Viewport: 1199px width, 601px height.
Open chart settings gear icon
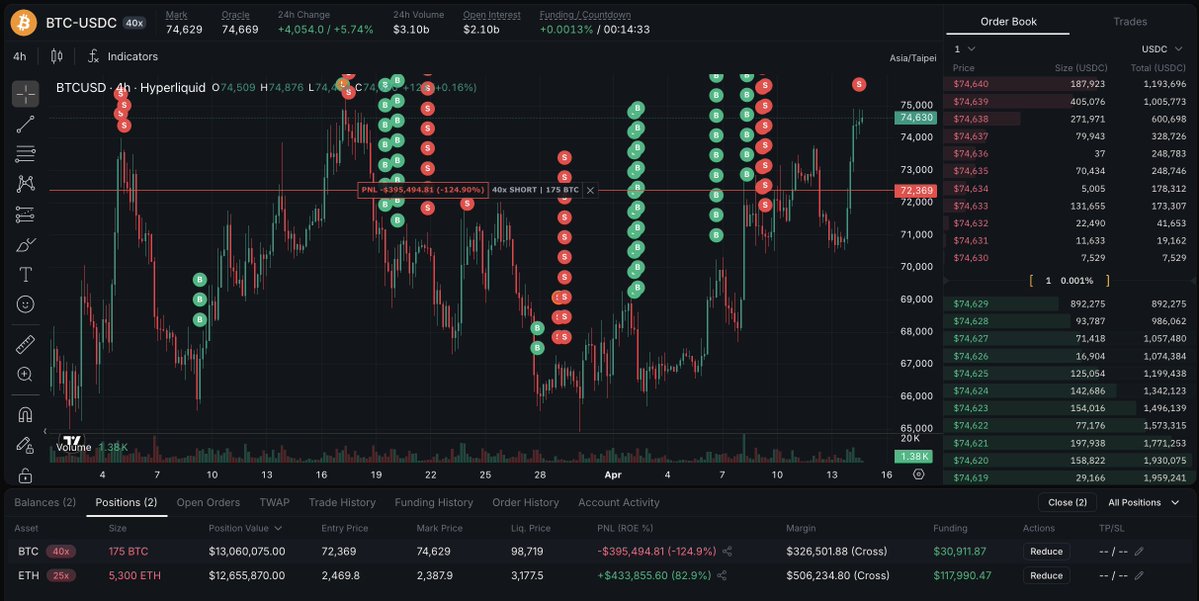919,475
